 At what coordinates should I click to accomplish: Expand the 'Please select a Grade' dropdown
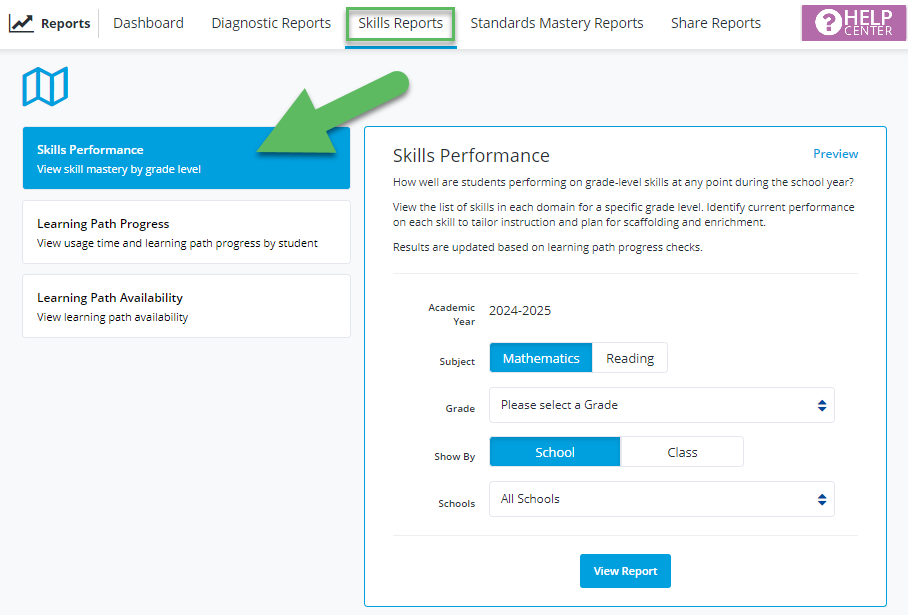click(661, 405)
